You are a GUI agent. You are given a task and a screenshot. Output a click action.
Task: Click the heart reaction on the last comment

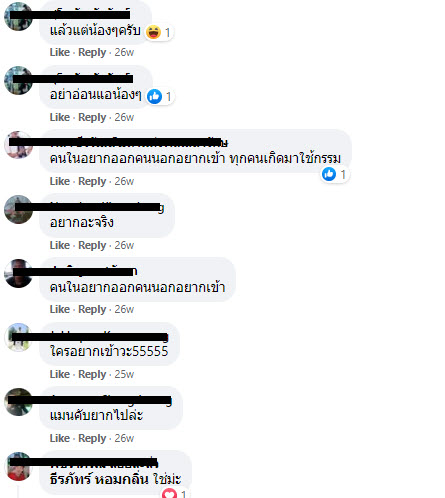tap(169, 494)
